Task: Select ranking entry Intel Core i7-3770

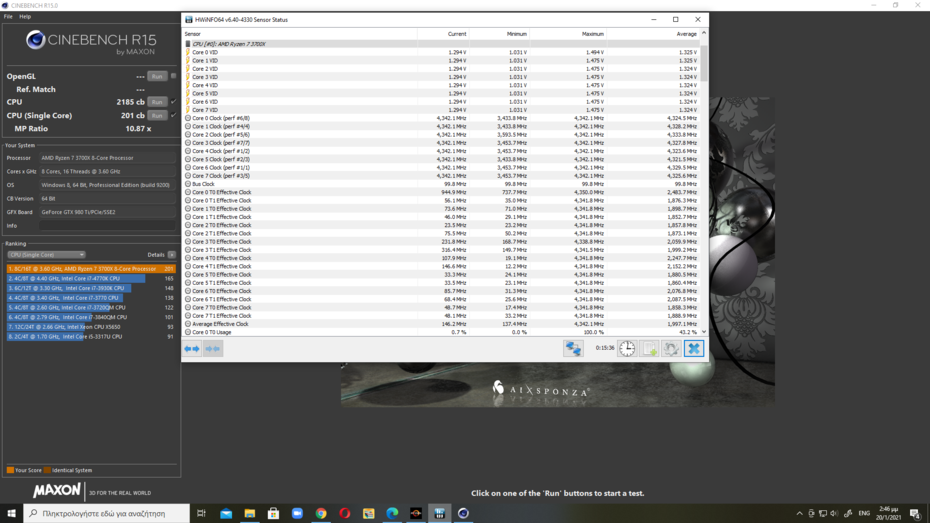Action: coord(91,298)
